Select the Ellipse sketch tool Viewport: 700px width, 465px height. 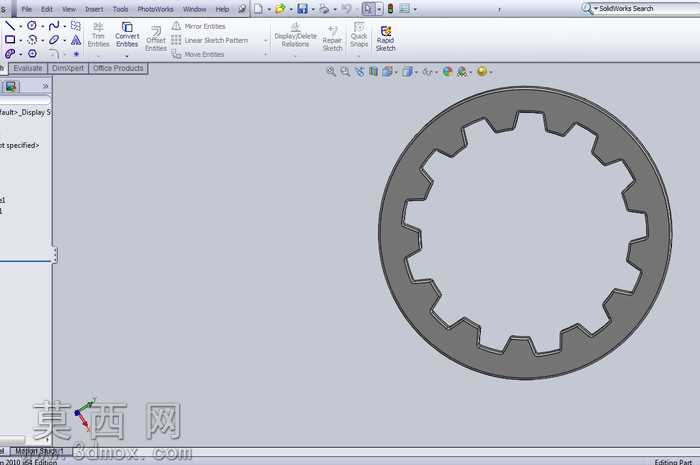(x=54, y=40)
